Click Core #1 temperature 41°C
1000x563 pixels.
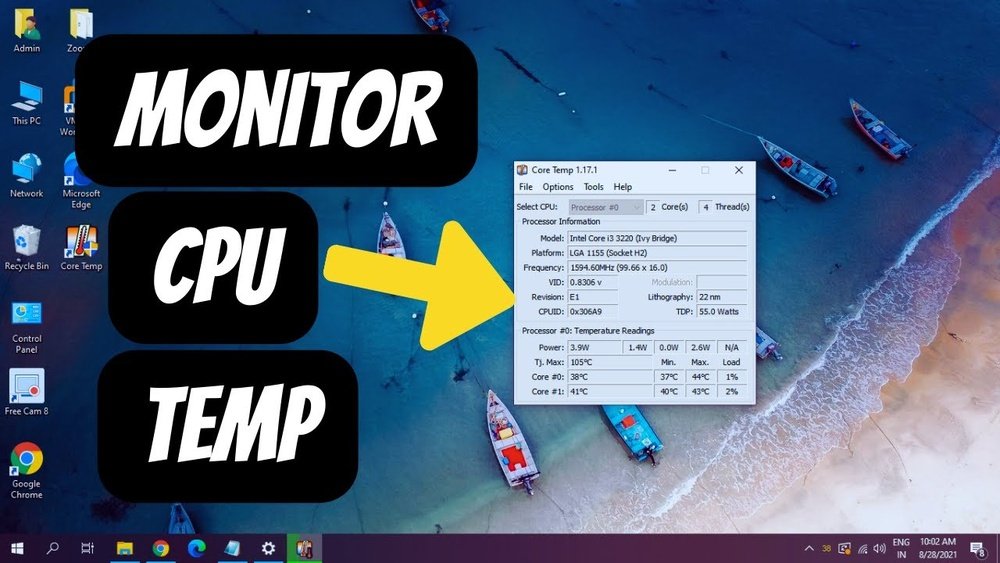click(x=610, y=391)
